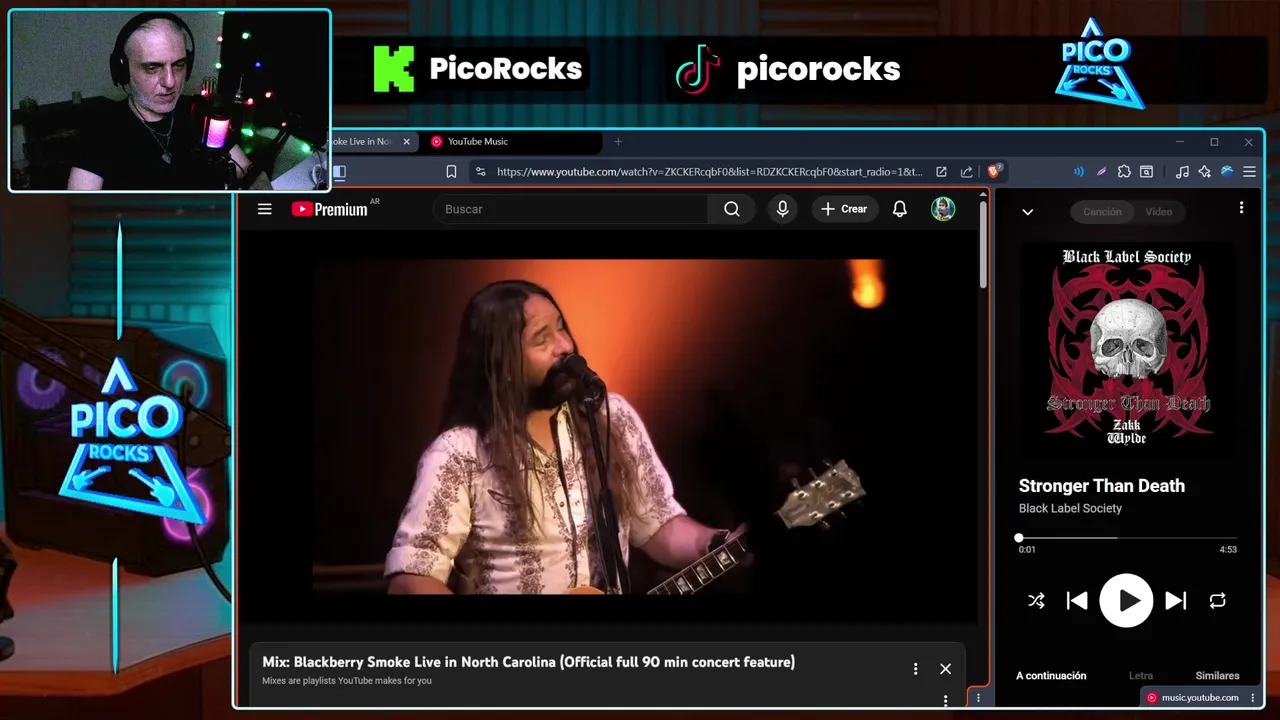
Task: Click the Crear button
Action: (844, 209)
